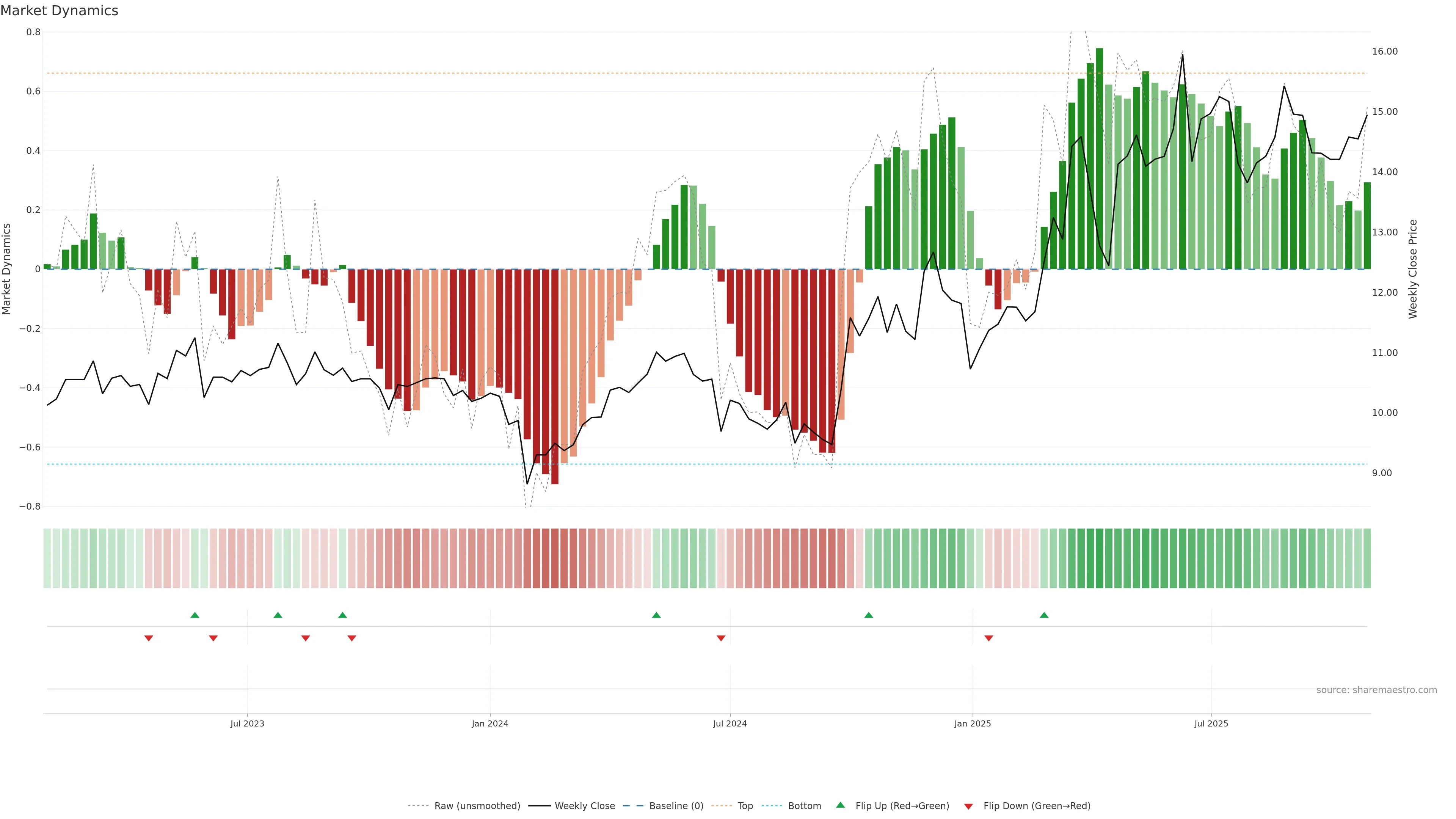Image resolution: width=1456 pixels, height=819 pixels.
Task: Click the Flip Up legend triangle icon
Action: pos(841,805)
